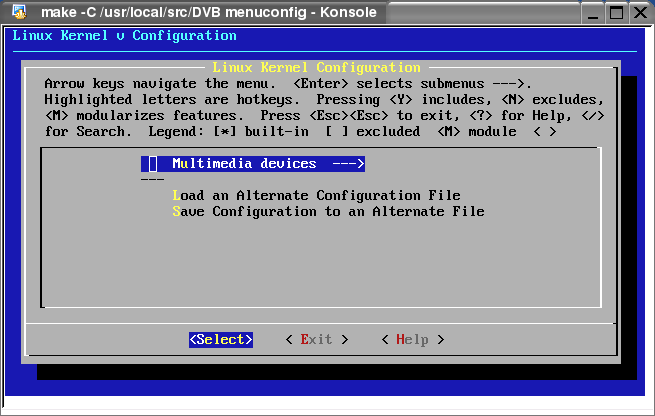Click the empty < > legend symbol
The height and width of the screenshot is (416, 655).
coord(544,132)
